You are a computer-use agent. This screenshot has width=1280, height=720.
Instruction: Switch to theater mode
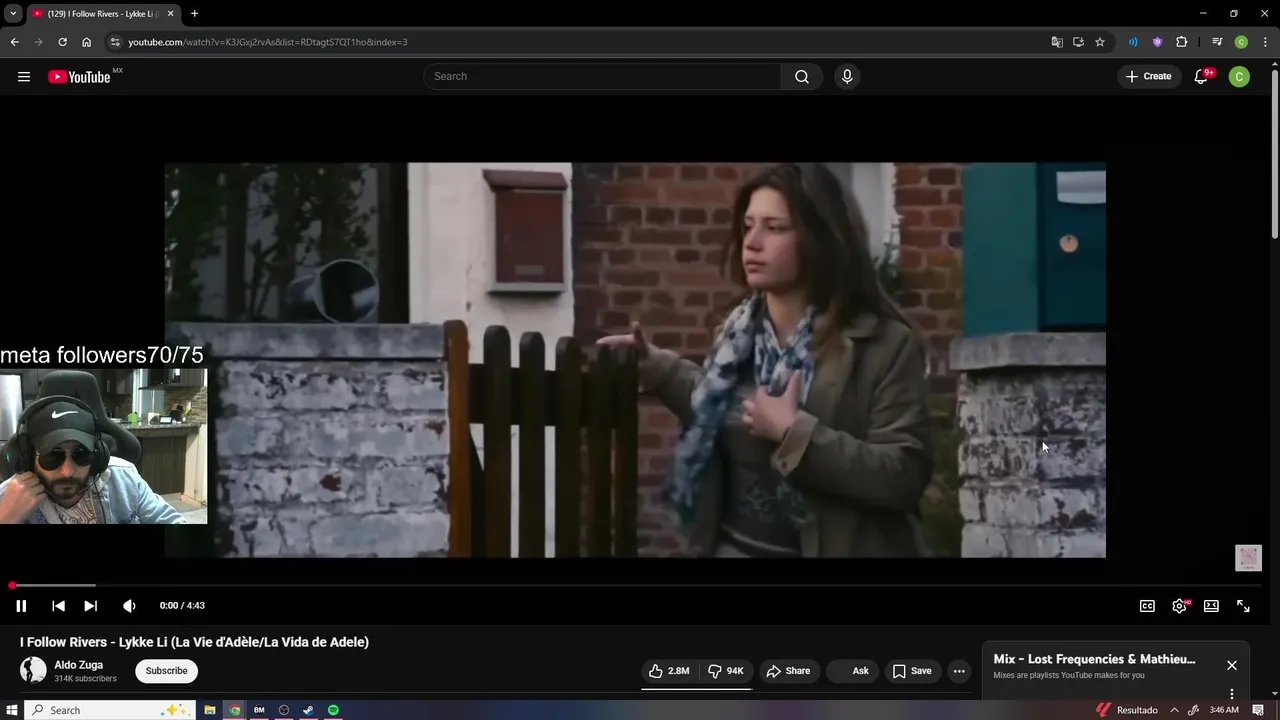point(1211,606)
